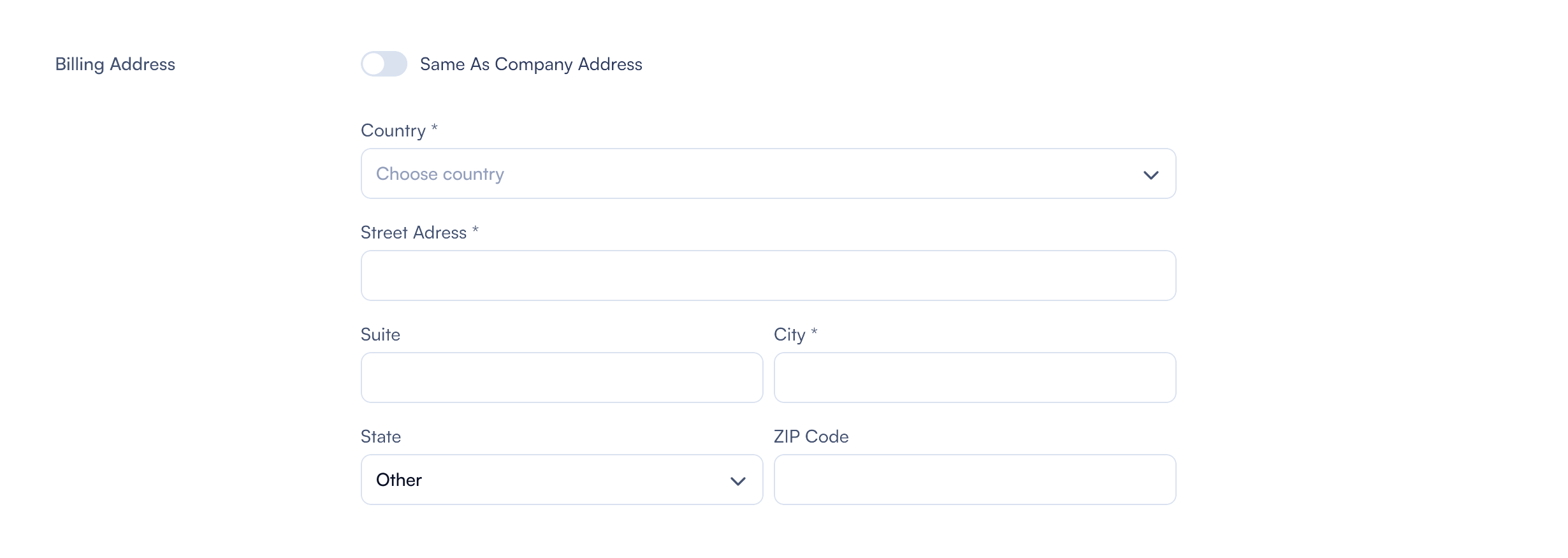Viewport: 1568px width, 558px height.
Task: Click the Same As Company Address label
Action: 531,64
